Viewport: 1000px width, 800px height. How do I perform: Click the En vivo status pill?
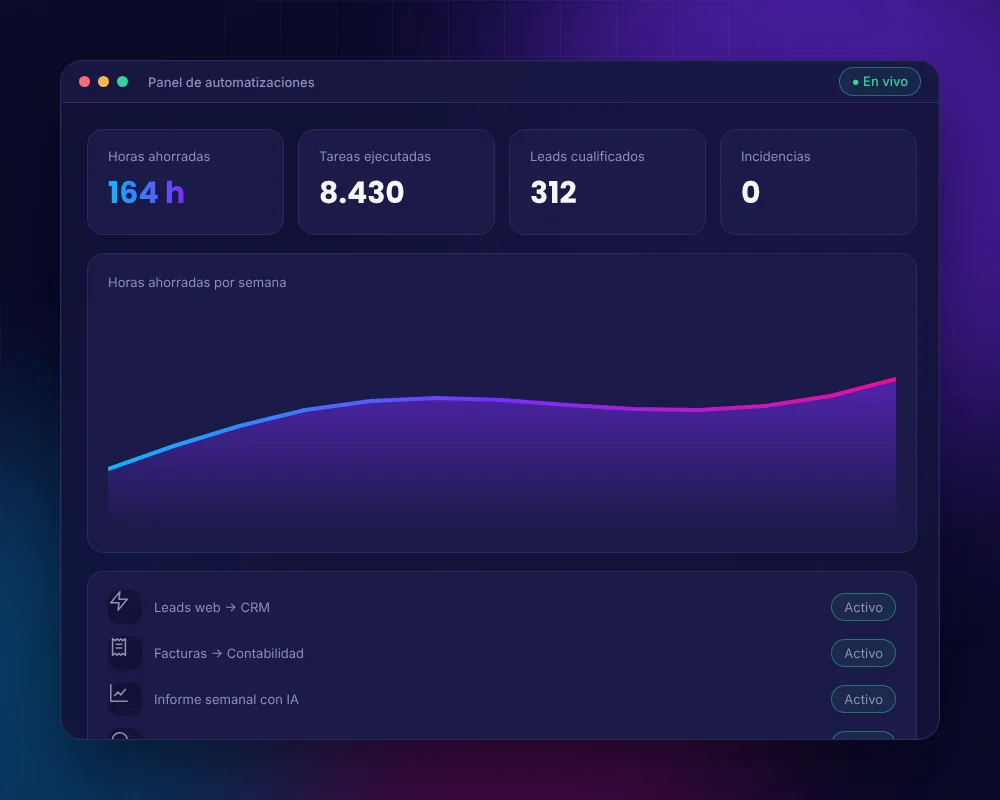coord(879,82)
